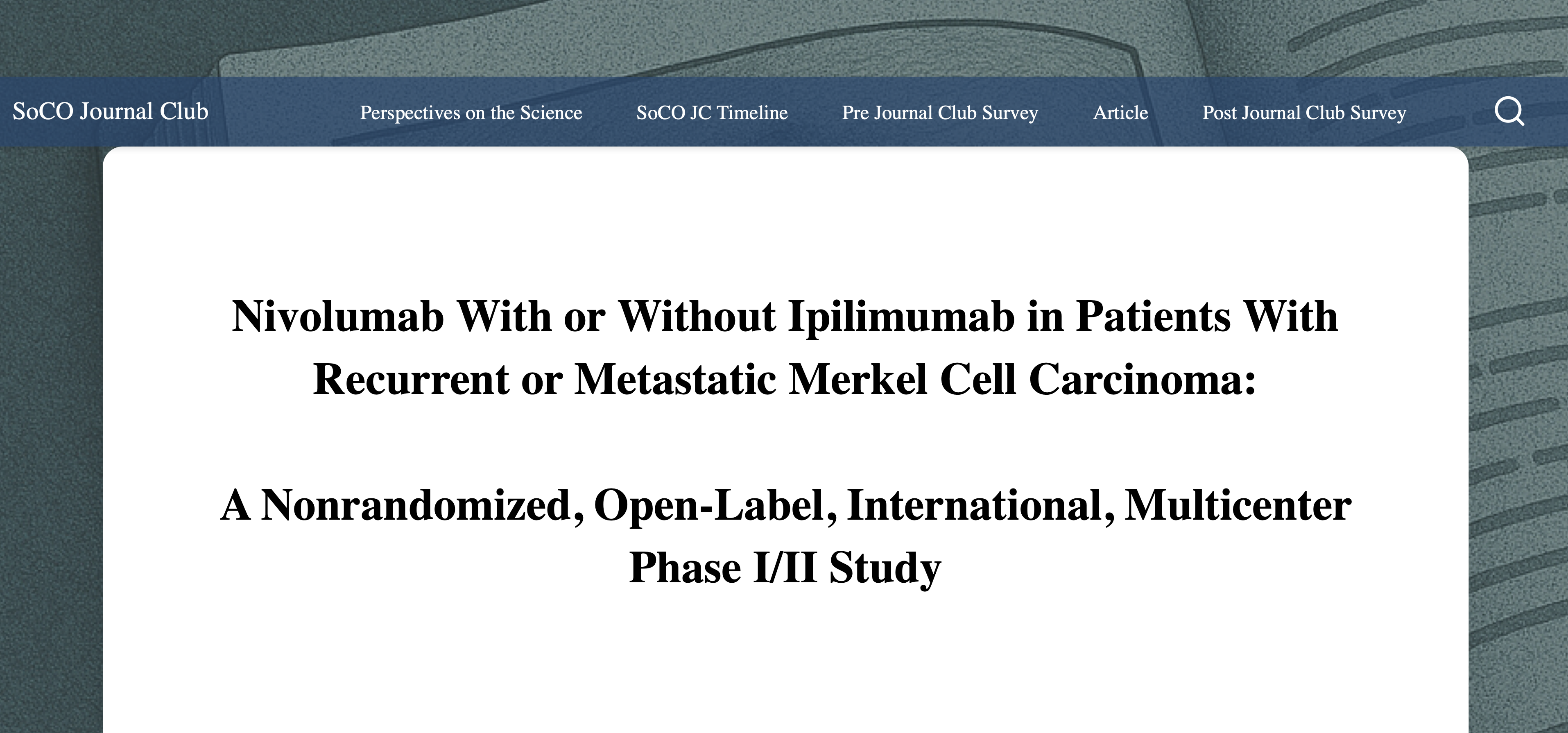Click the word Carcinoma: in the heading
Screen dimensions: 1568x733
[x=1143, y=379]
